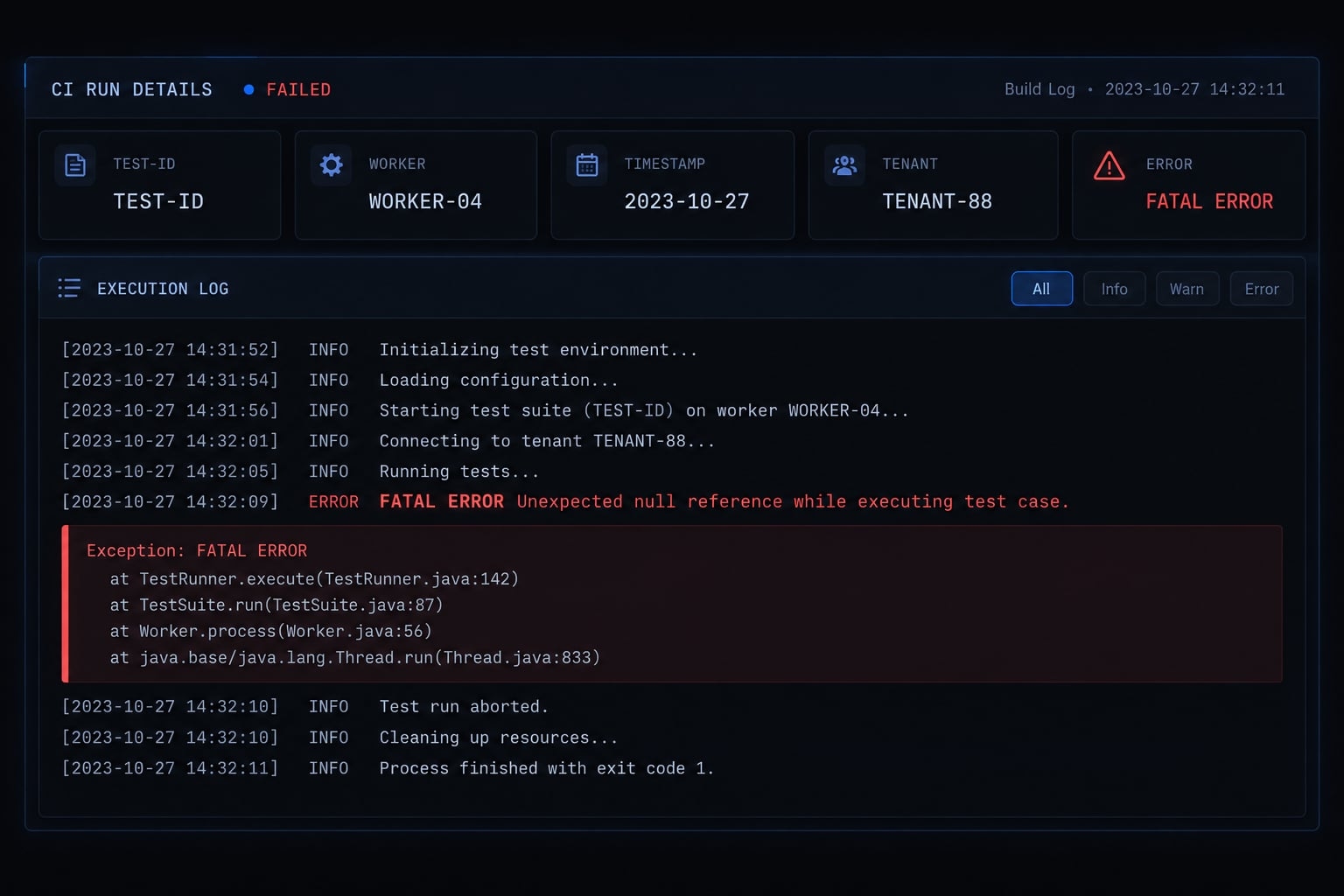Select the All log filter tab
This screenshot has height=896, width=1344.
[x=1041, y=289]
